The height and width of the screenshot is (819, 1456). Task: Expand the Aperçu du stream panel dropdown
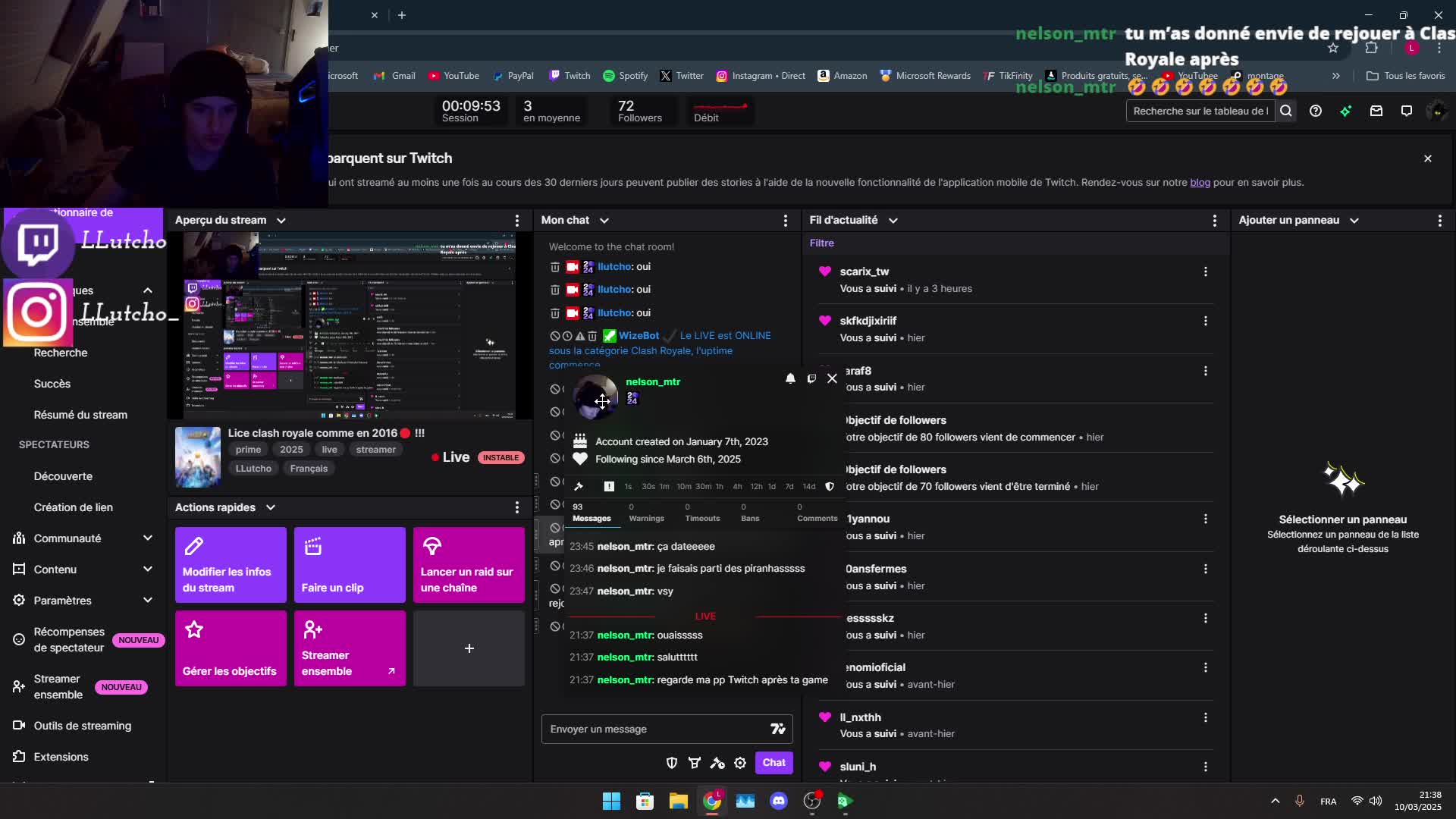point(281,220)
